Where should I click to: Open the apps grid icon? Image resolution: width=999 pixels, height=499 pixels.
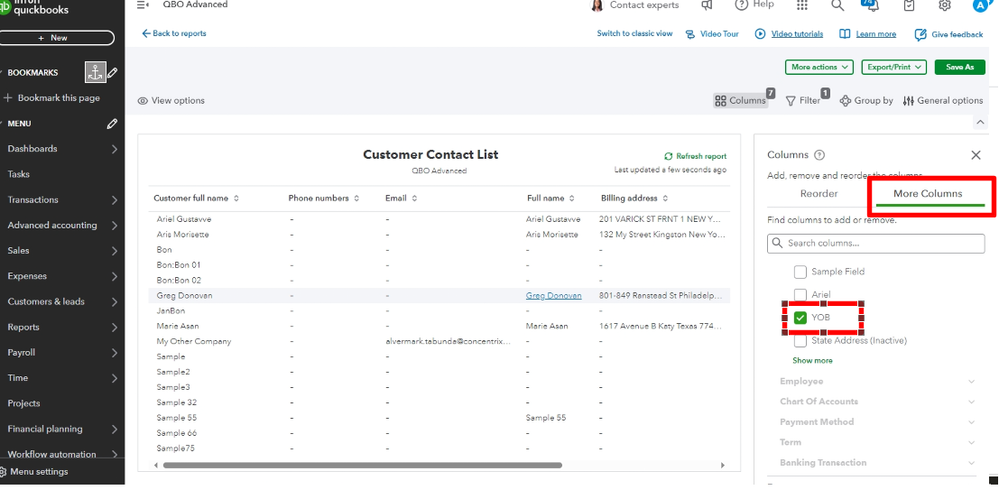(x=802, y=5)
